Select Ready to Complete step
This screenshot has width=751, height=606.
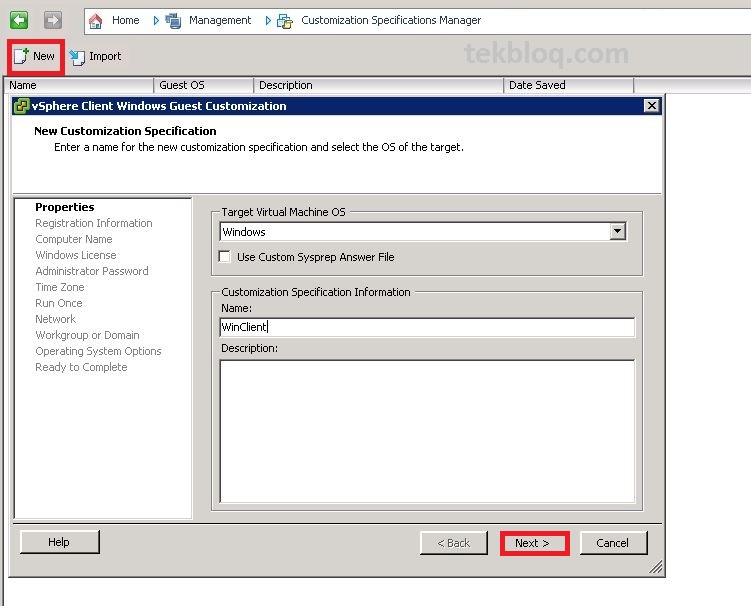click(81, 367)
